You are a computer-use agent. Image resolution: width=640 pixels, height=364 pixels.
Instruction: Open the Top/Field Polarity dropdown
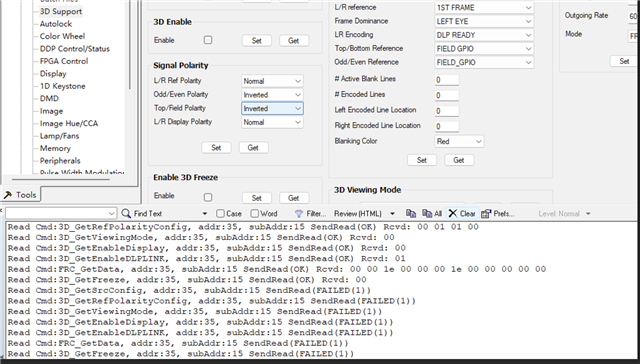pos(272,109)
